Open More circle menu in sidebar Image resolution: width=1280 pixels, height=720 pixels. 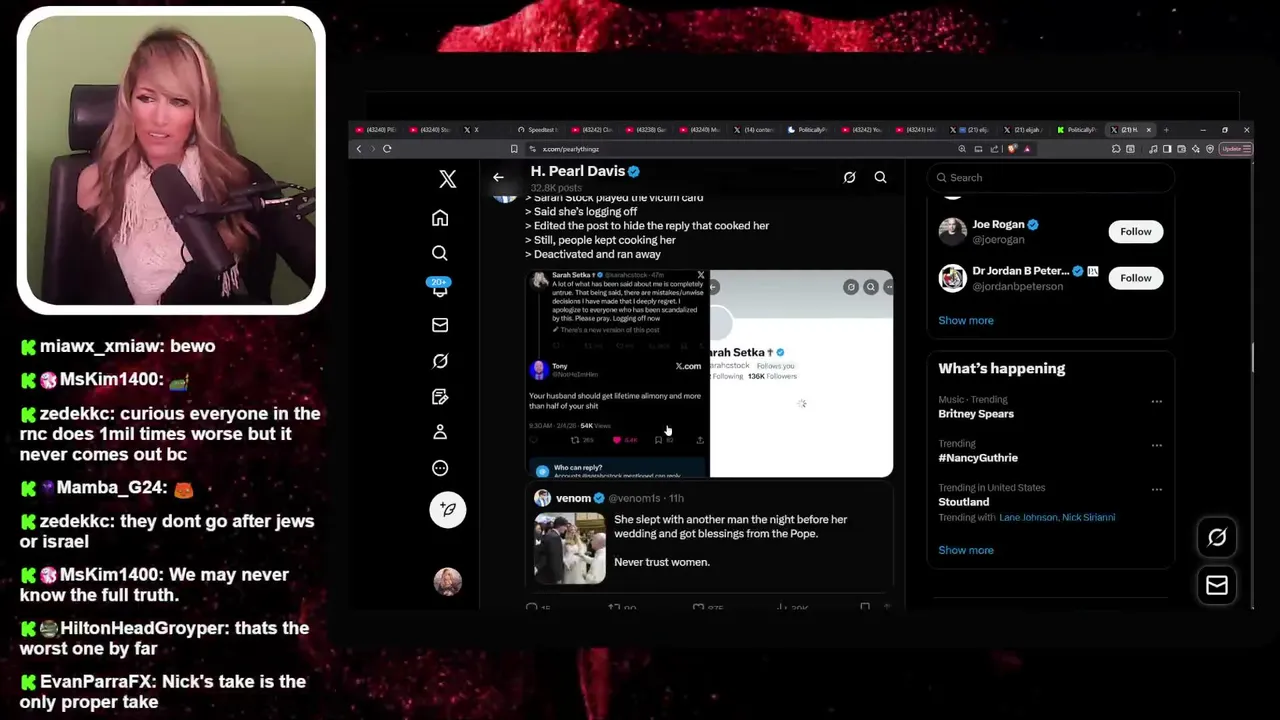[x=440, y=468]
